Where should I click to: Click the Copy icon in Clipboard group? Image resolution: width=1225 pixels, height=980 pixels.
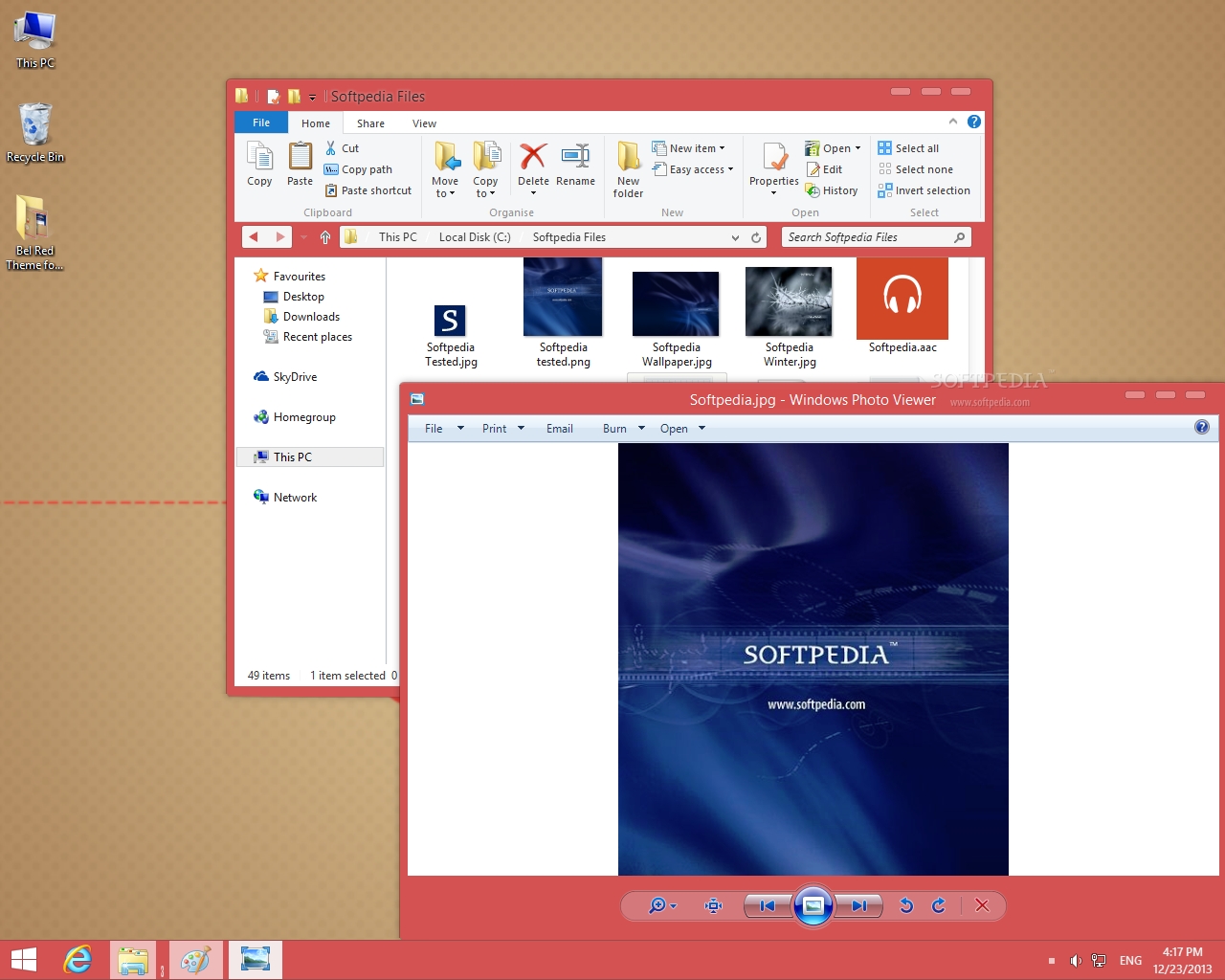pyautogui.click(x=259, y=164)
